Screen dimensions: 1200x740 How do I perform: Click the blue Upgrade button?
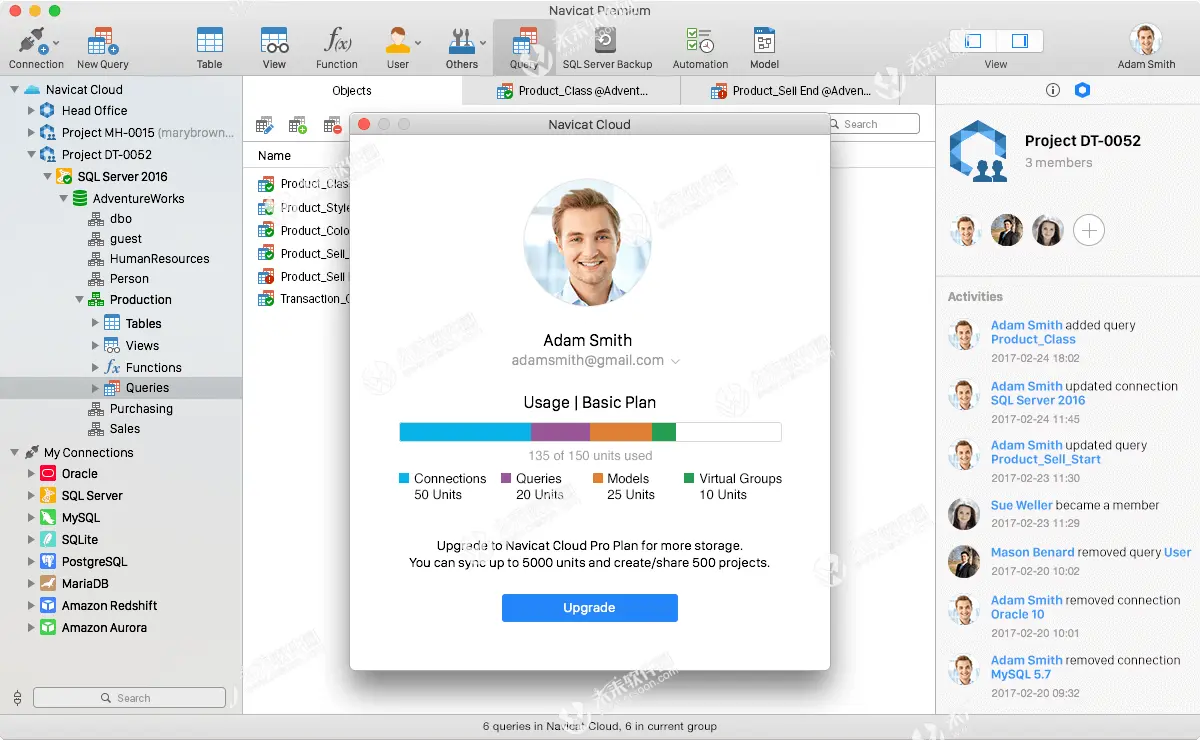pos(590,608)
